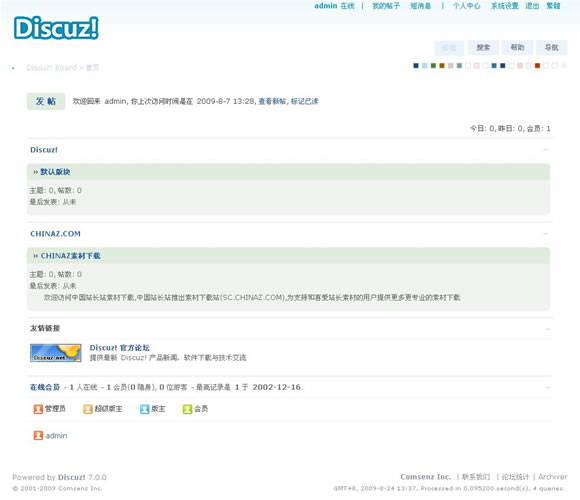580x500 pixels.
Task: Click the 论坛统计 footer link
Action: coord(515,477)
